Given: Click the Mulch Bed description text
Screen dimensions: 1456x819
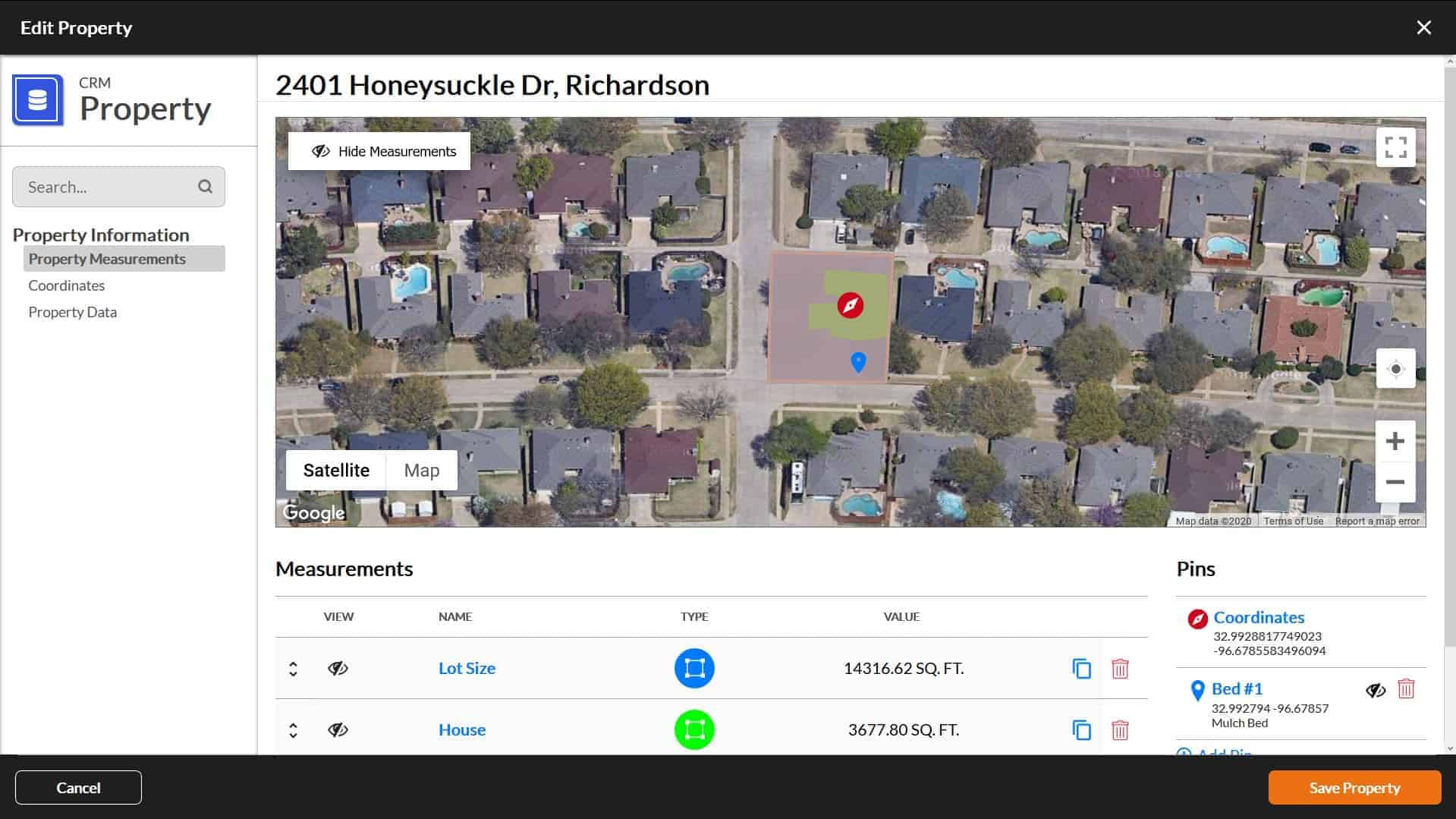Looking at the screenshot, I should 1239,723.
